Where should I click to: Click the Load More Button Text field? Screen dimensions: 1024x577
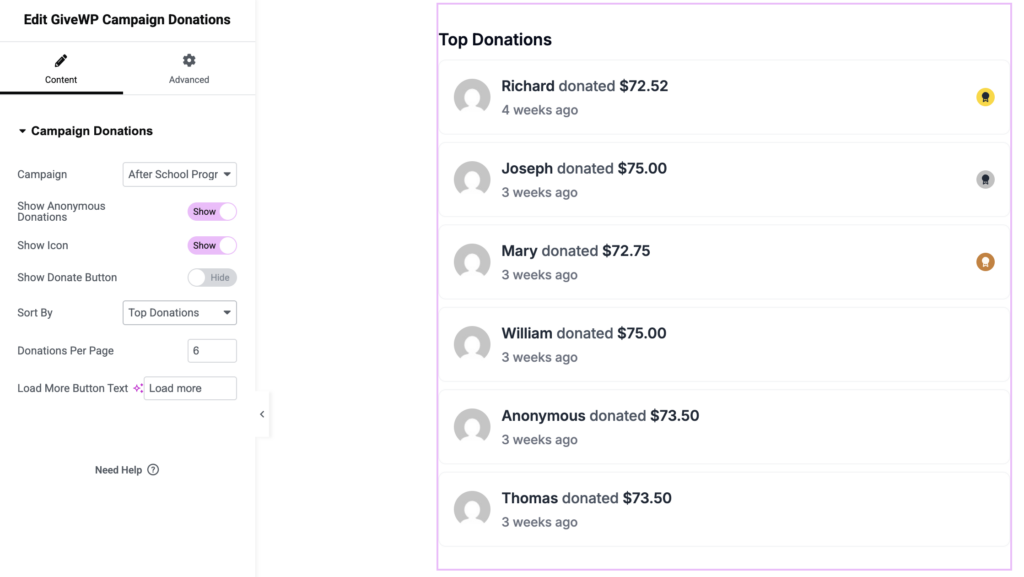(x=190, y=388)
